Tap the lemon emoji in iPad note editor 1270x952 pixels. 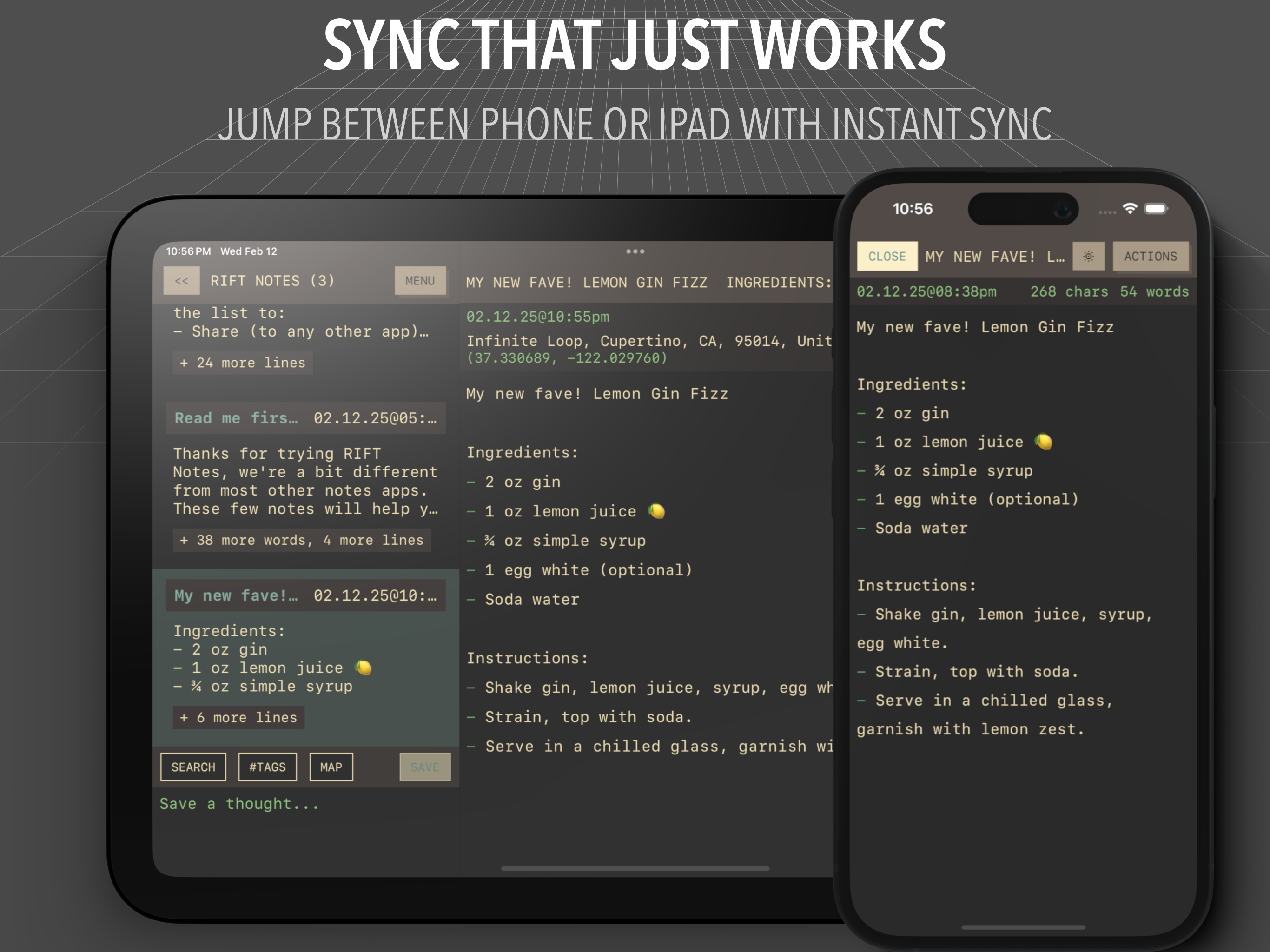(x=656, y=511)
